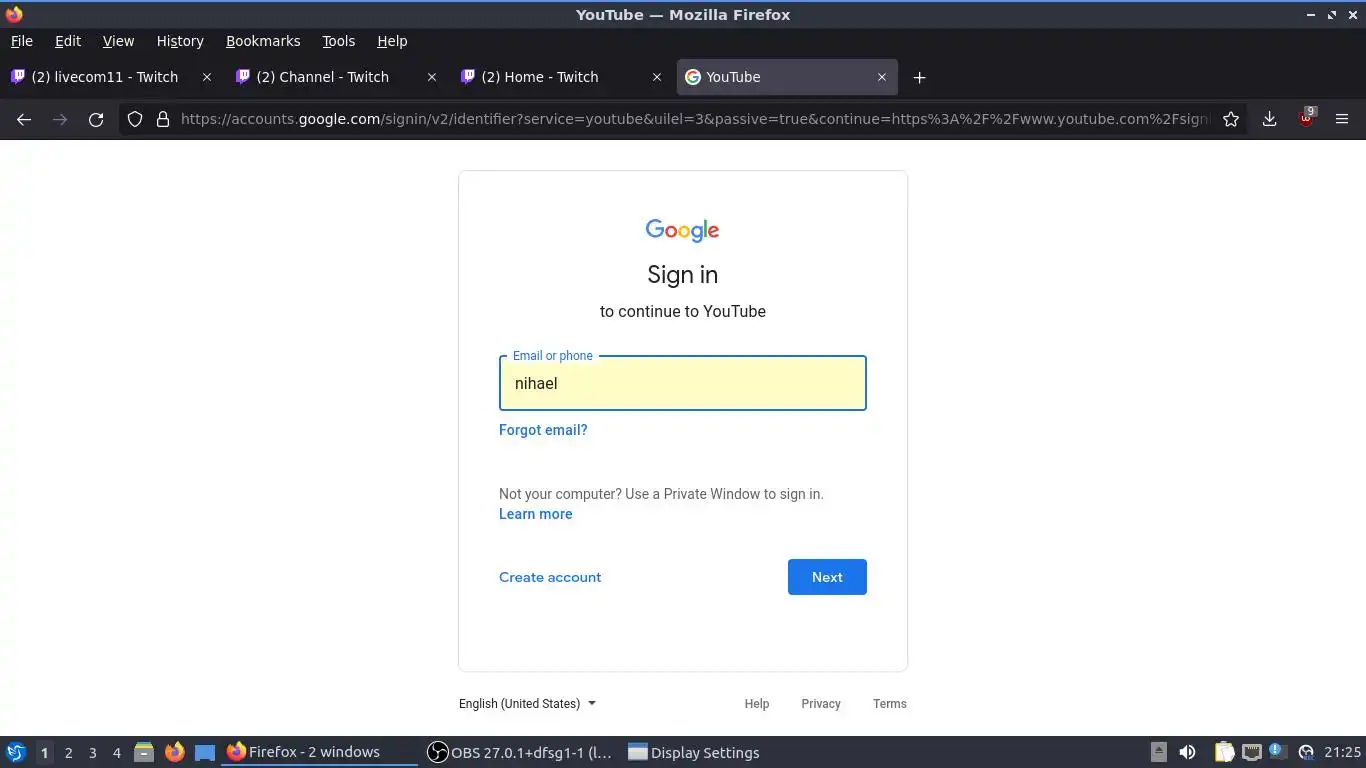Open the footer Help link
Viewport: 1366px width, 768px height.
point(757,704)
